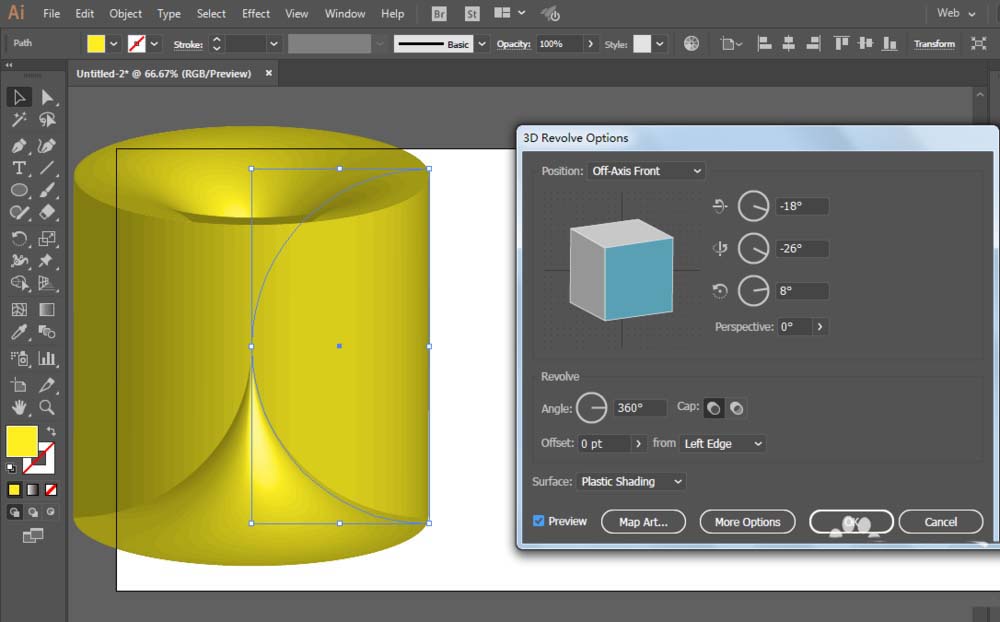Select the Rotate tool

click(19, 239)
